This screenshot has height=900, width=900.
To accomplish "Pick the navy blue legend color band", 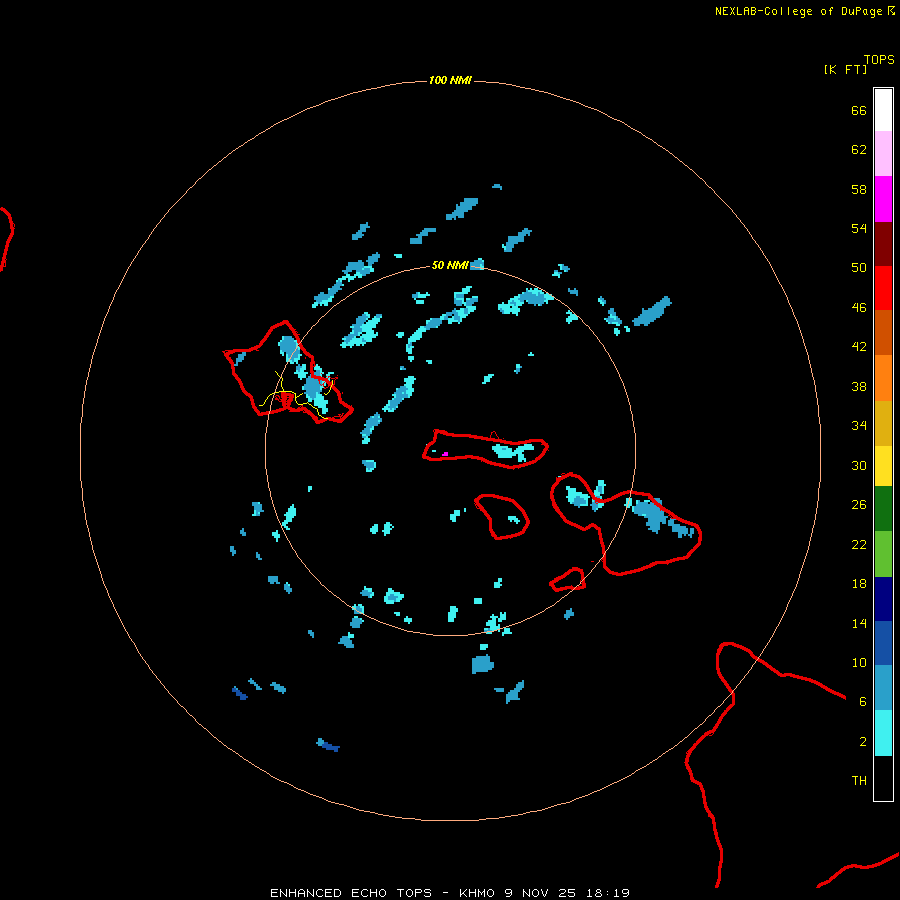I will click(883, 599).
